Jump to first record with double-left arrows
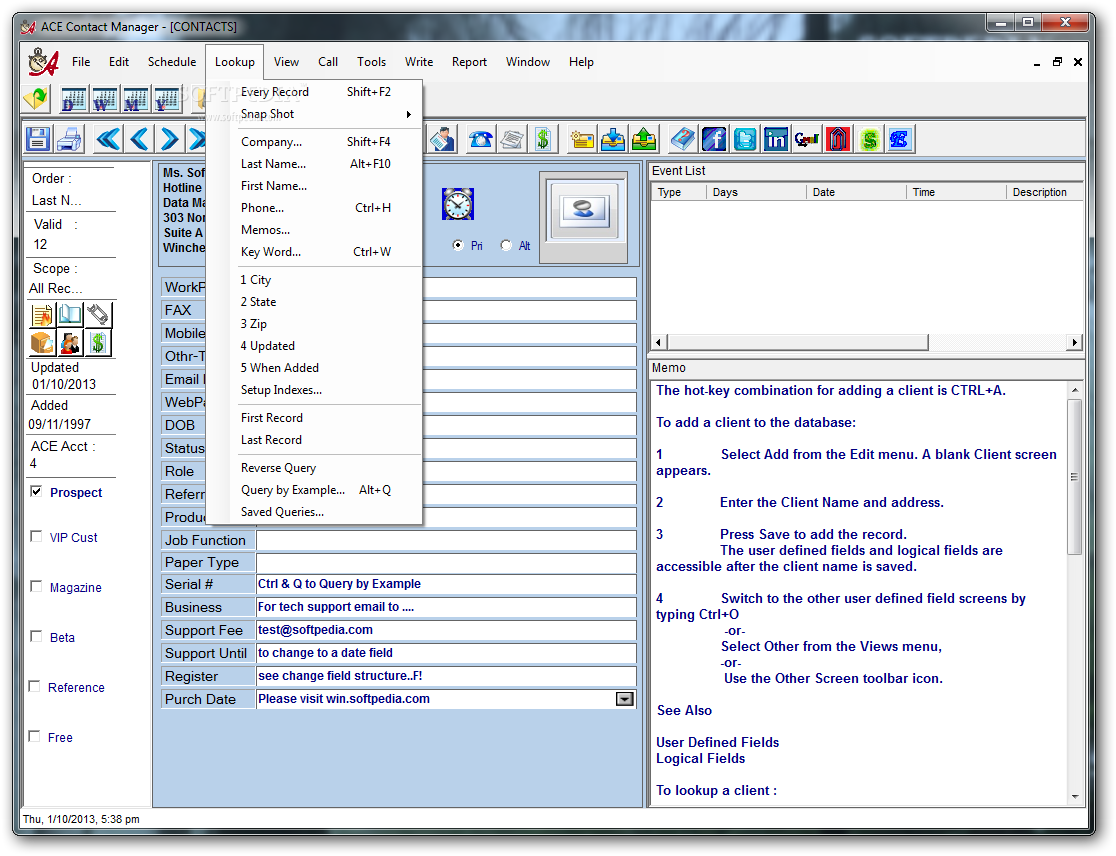The height and width of the screenshot is (856, 1116). pos(108,139)
